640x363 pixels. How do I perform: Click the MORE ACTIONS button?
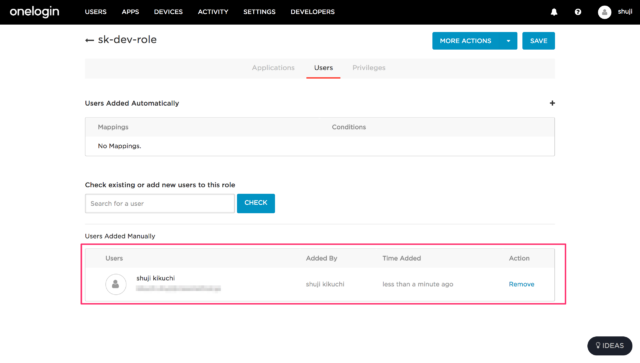pos(465,41)
